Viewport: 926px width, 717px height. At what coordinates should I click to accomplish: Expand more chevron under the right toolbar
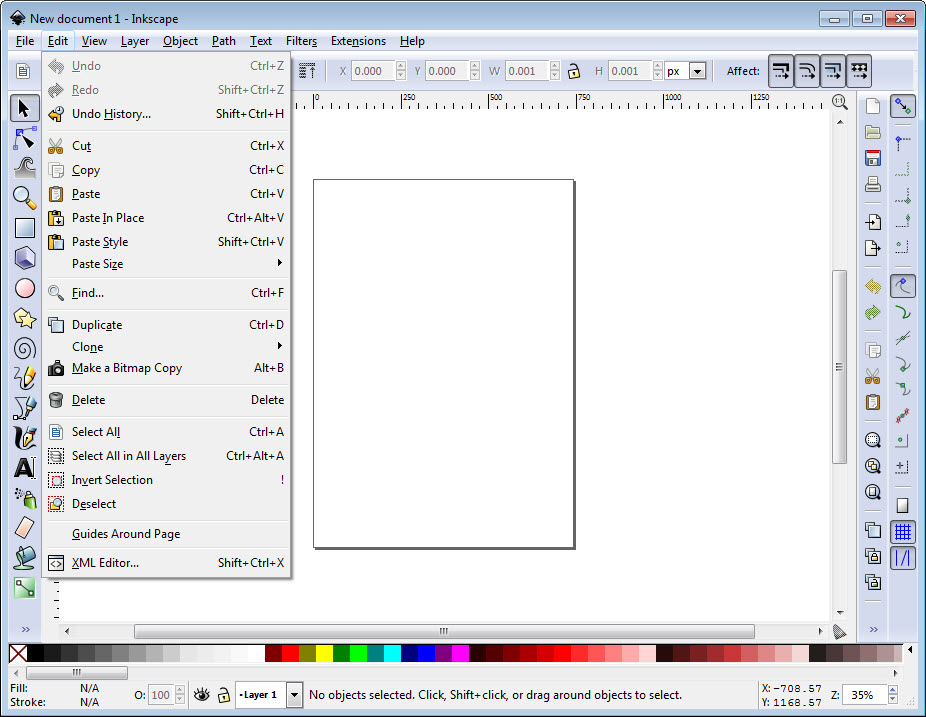click(873, 630)
